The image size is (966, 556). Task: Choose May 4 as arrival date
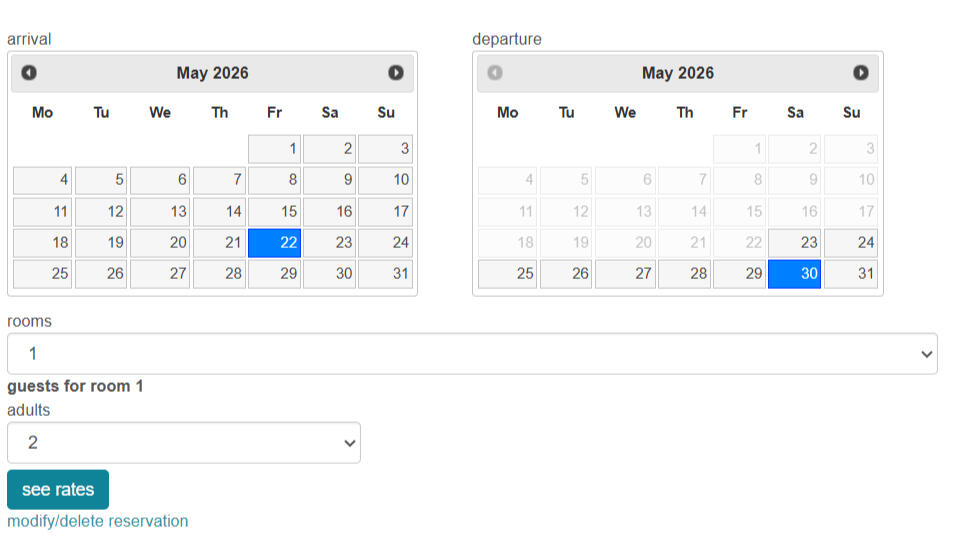point(43,181)
